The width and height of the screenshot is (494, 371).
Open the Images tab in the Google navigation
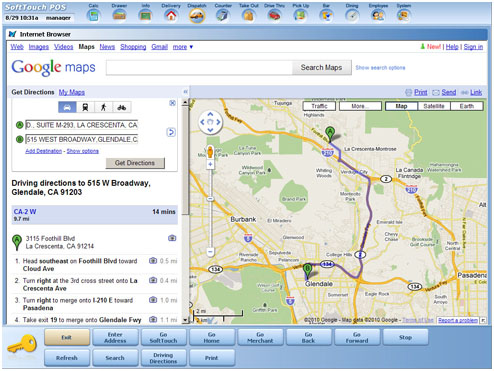(39, 47)
